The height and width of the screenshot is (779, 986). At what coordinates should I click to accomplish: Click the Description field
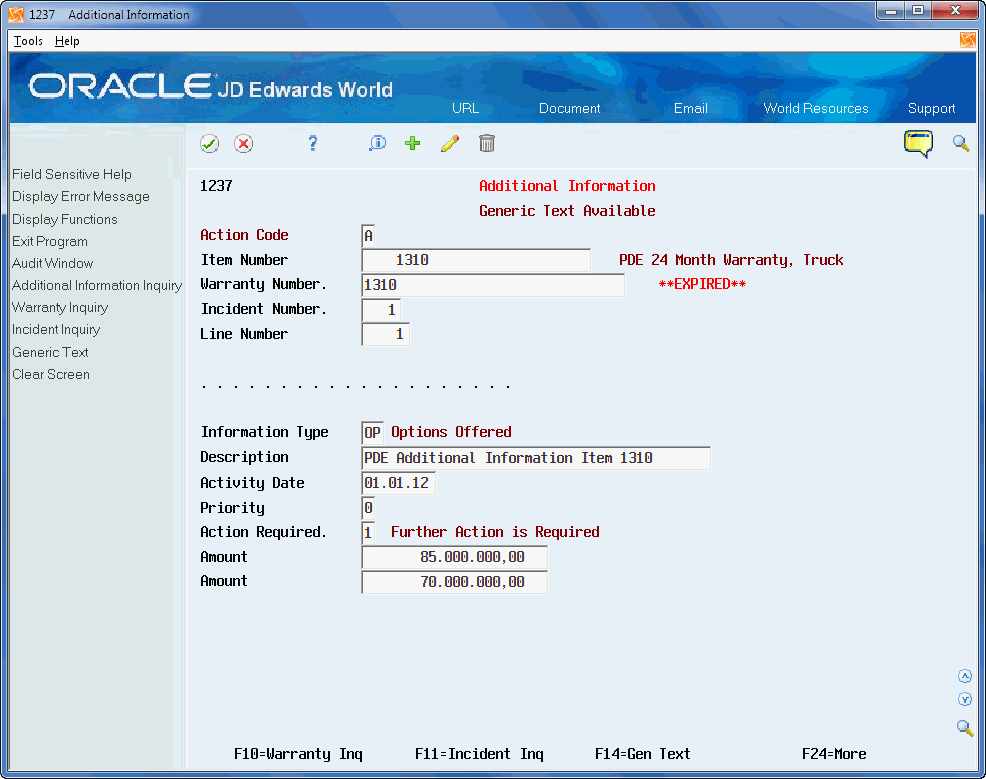pyautogui.click(x=536, y=458)
